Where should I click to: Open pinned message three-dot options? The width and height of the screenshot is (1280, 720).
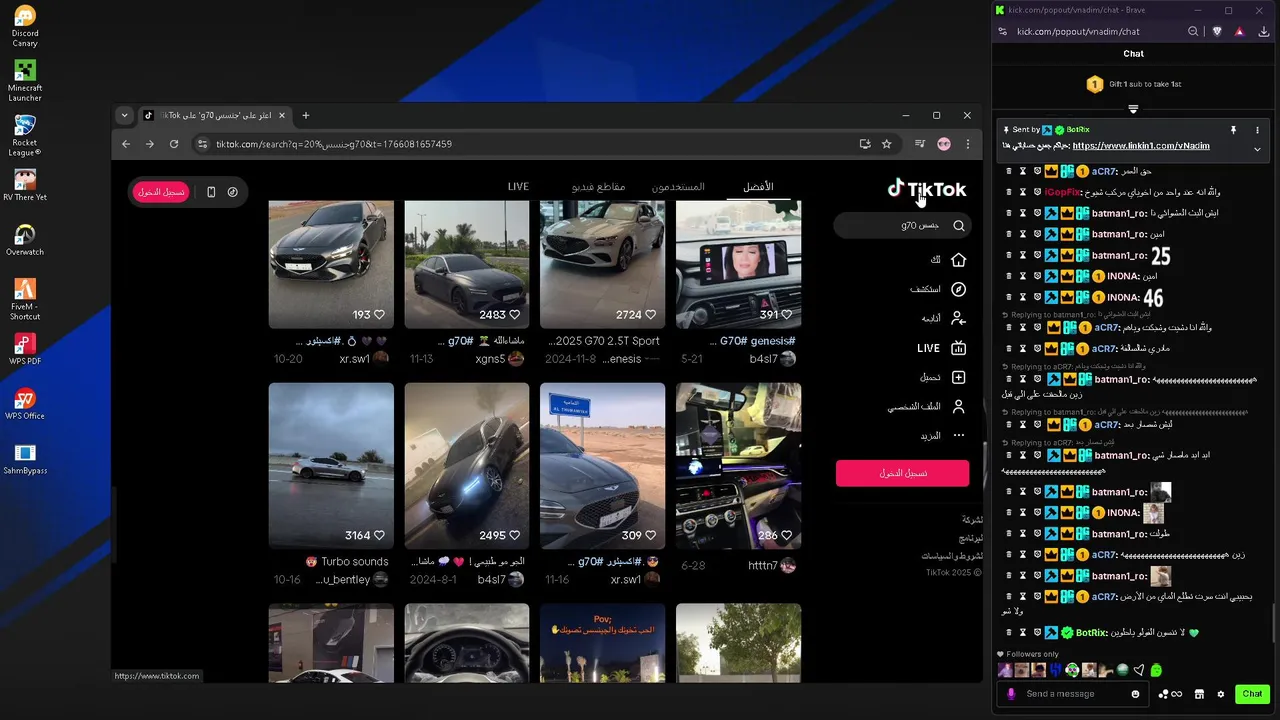(1257, 130)
